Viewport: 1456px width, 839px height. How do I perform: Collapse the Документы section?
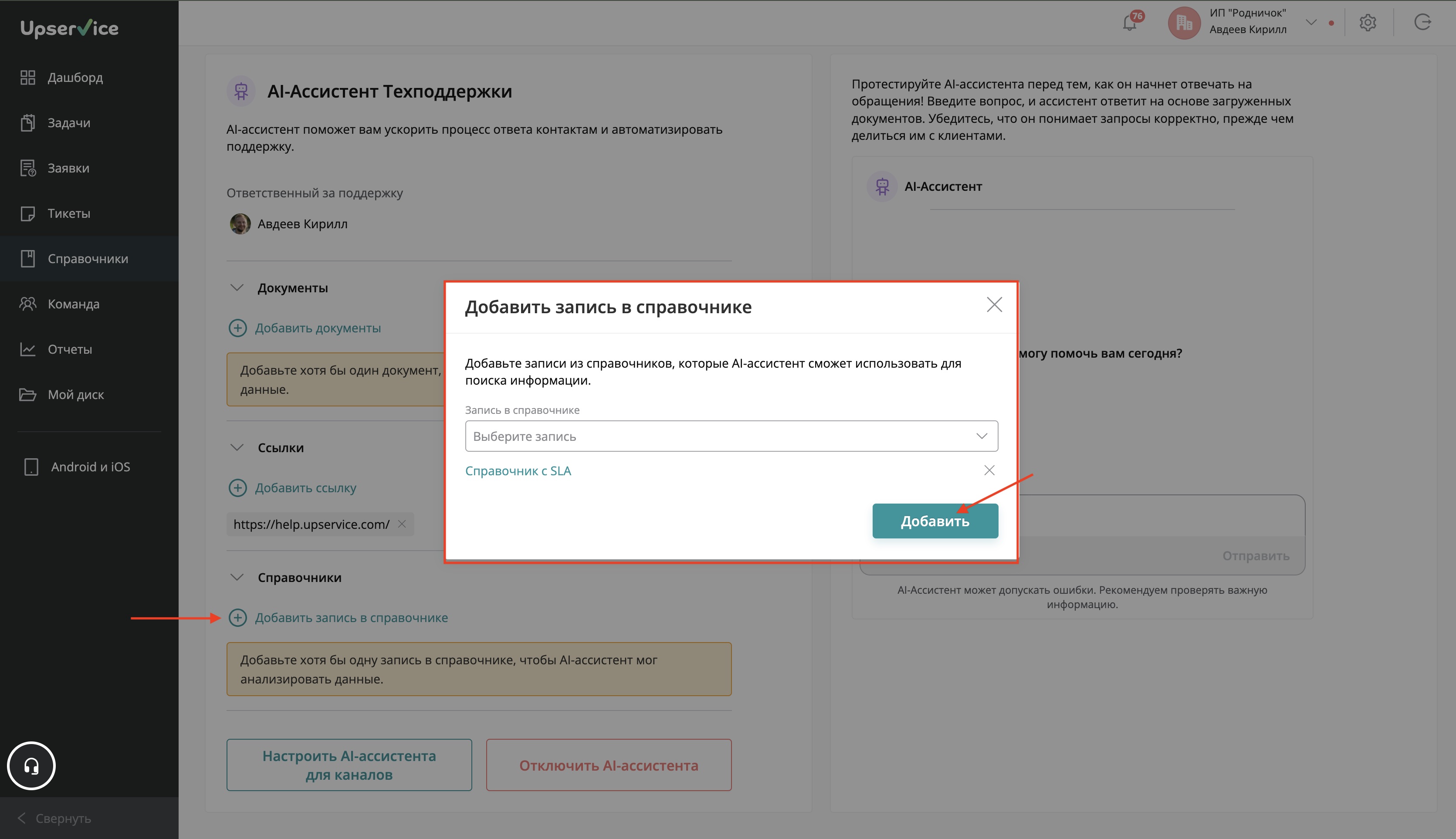(x=237, y=288)
